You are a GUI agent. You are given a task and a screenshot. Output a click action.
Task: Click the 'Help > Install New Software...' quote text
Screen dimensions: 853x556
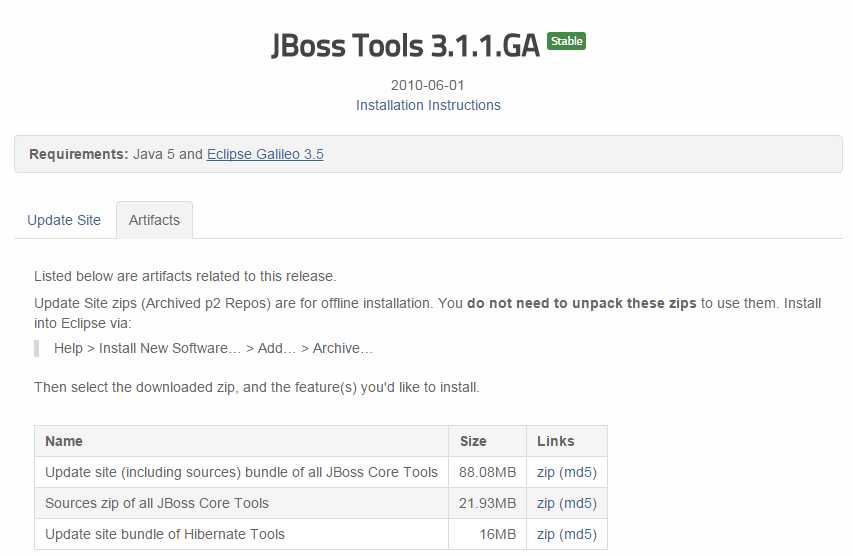[x=213, y=348]
